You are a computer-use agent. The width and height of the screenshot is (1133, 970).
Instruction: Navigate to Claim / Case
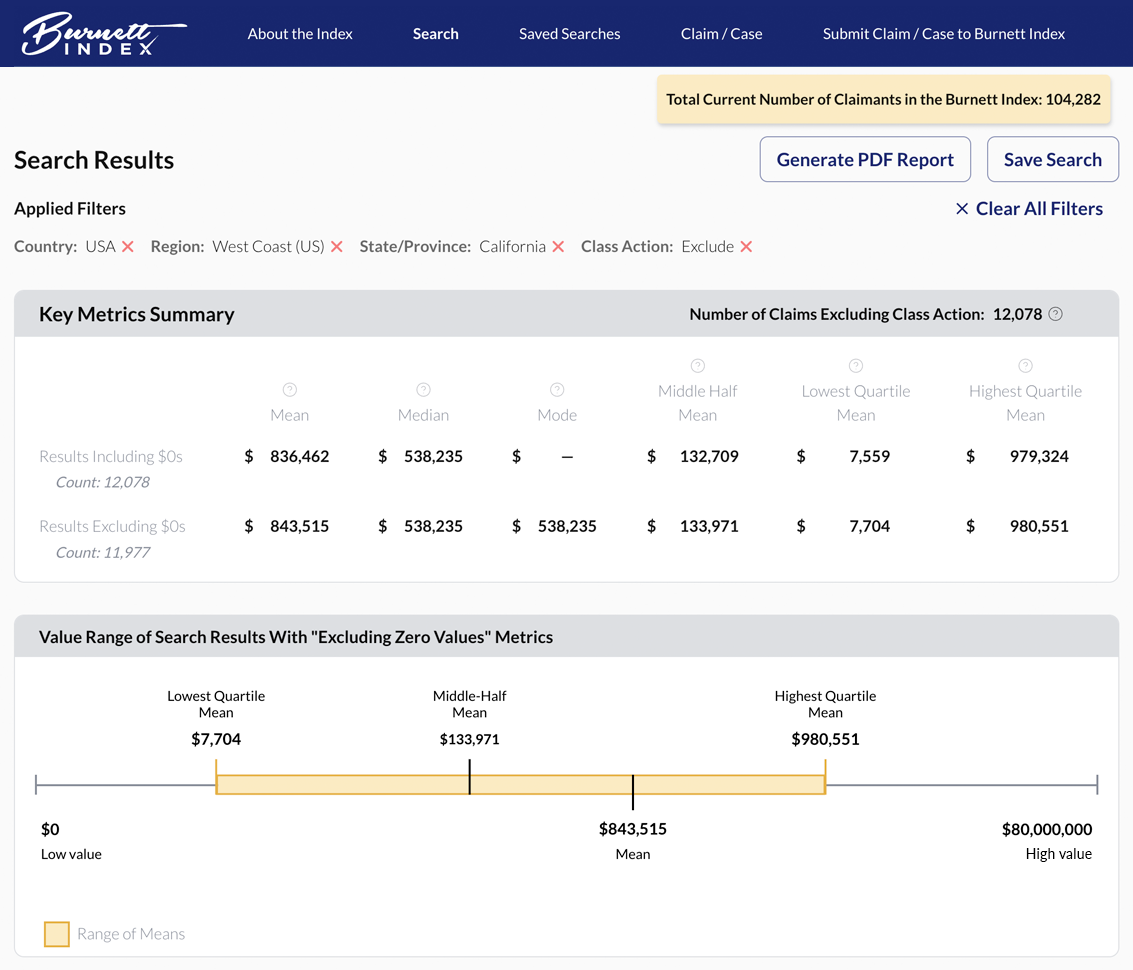pyautogui.click(x=721, y=33)
